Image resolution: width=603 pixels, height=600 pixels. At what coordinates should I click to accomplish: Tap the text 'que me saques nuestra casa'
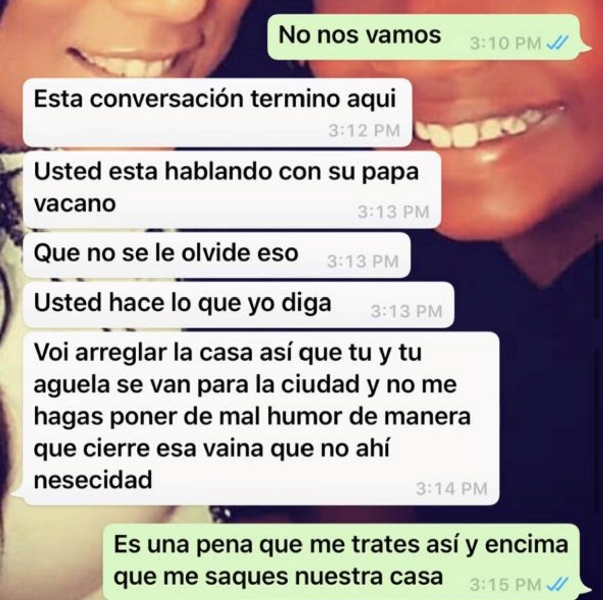[278, 578]
